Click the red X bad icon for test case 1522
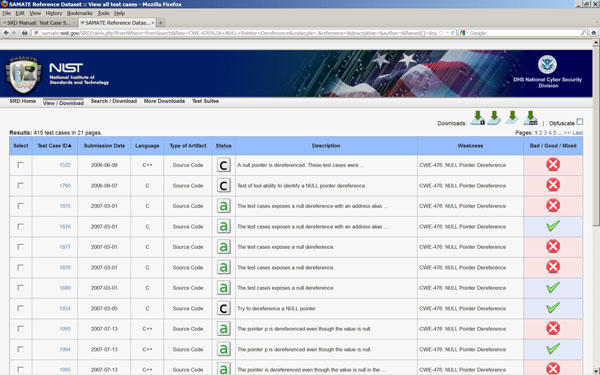Image resolution: width=600 pixels, height=375 pixels. coord(553,165)
